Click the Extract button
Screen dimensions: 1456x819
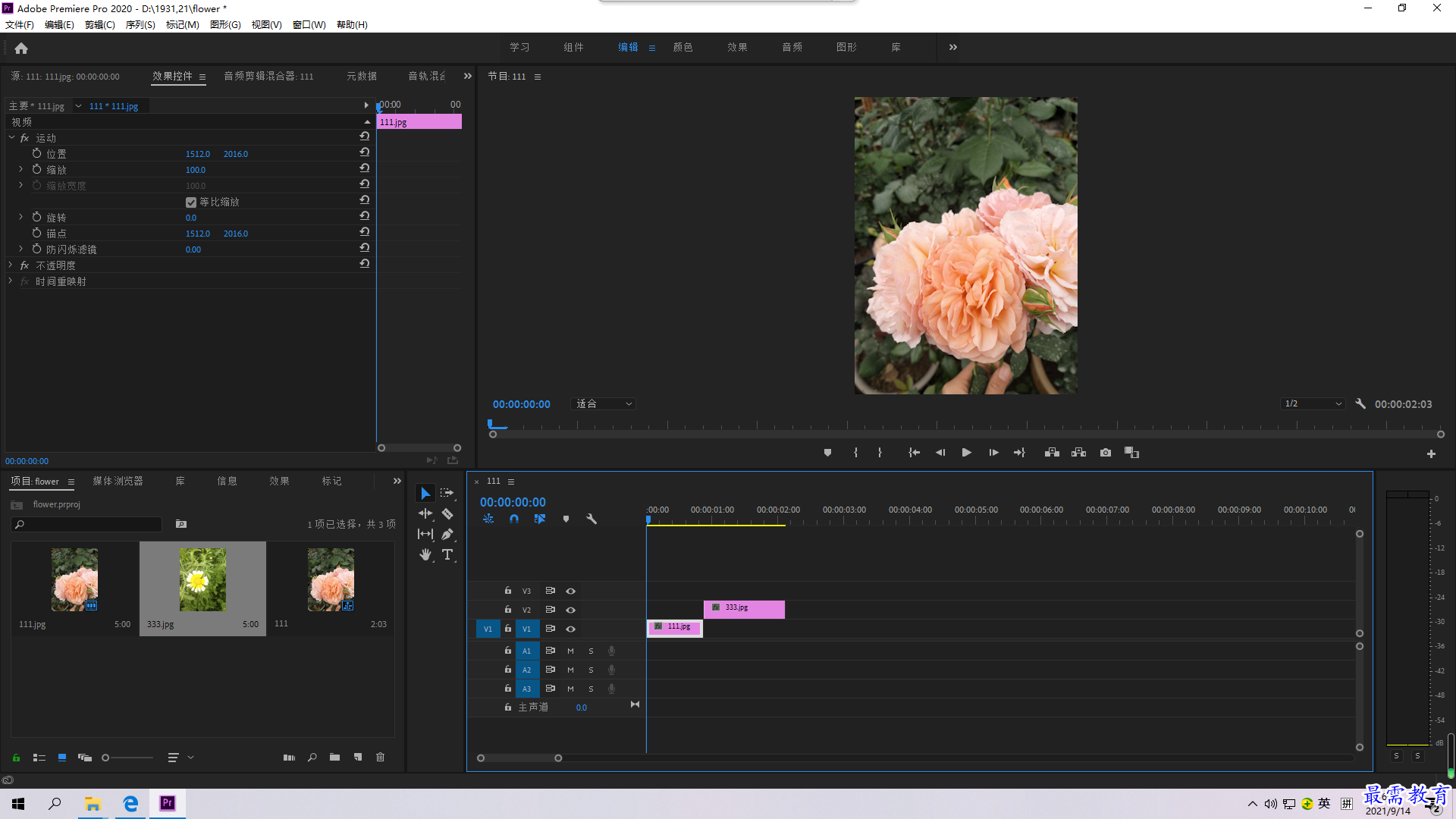(x=1078, y=453)
